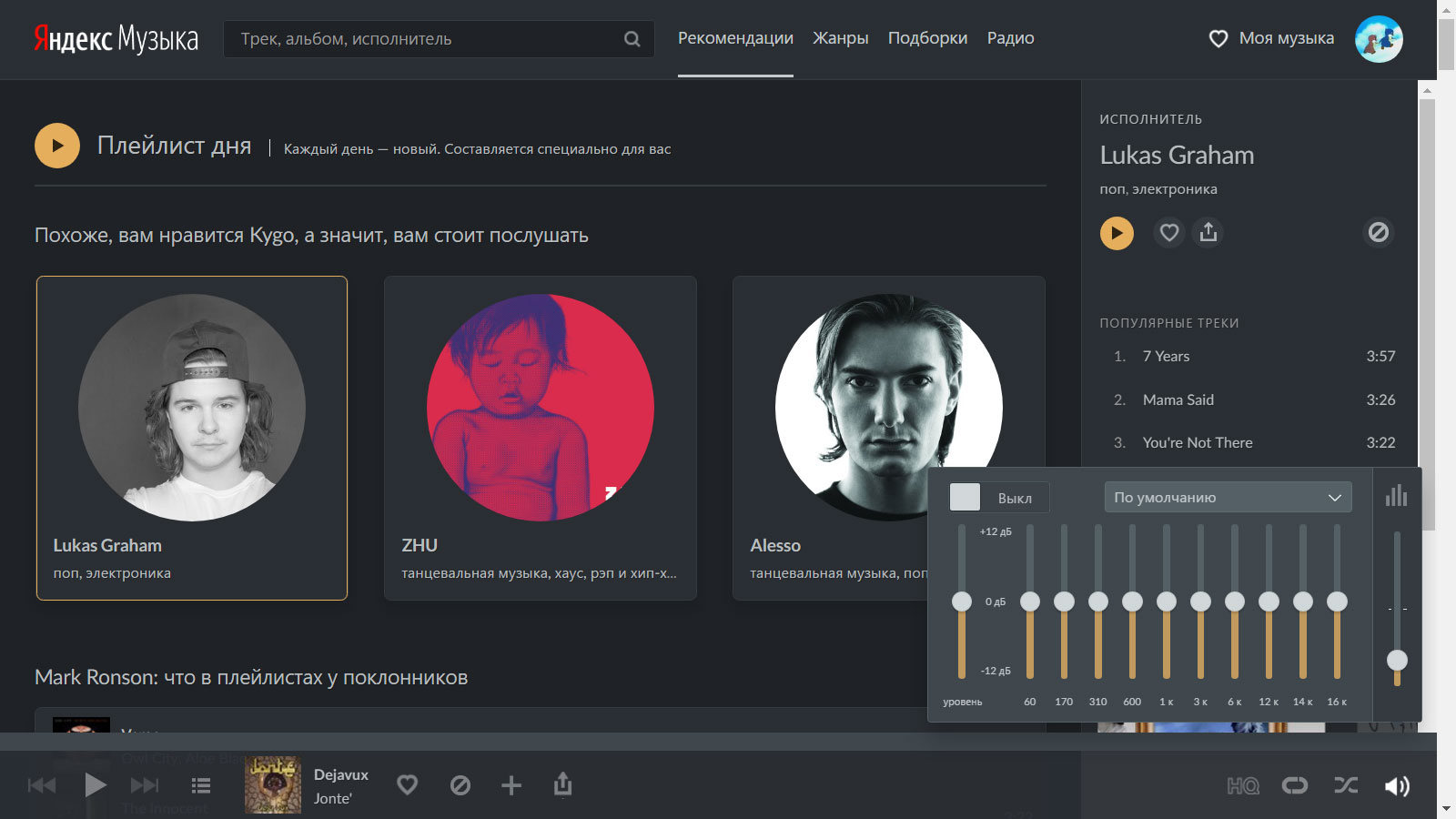Screen dimensions: 1456x819
Task: Block artist Lukas Graham with ban icon
Action: click(x=1379, y=233)
